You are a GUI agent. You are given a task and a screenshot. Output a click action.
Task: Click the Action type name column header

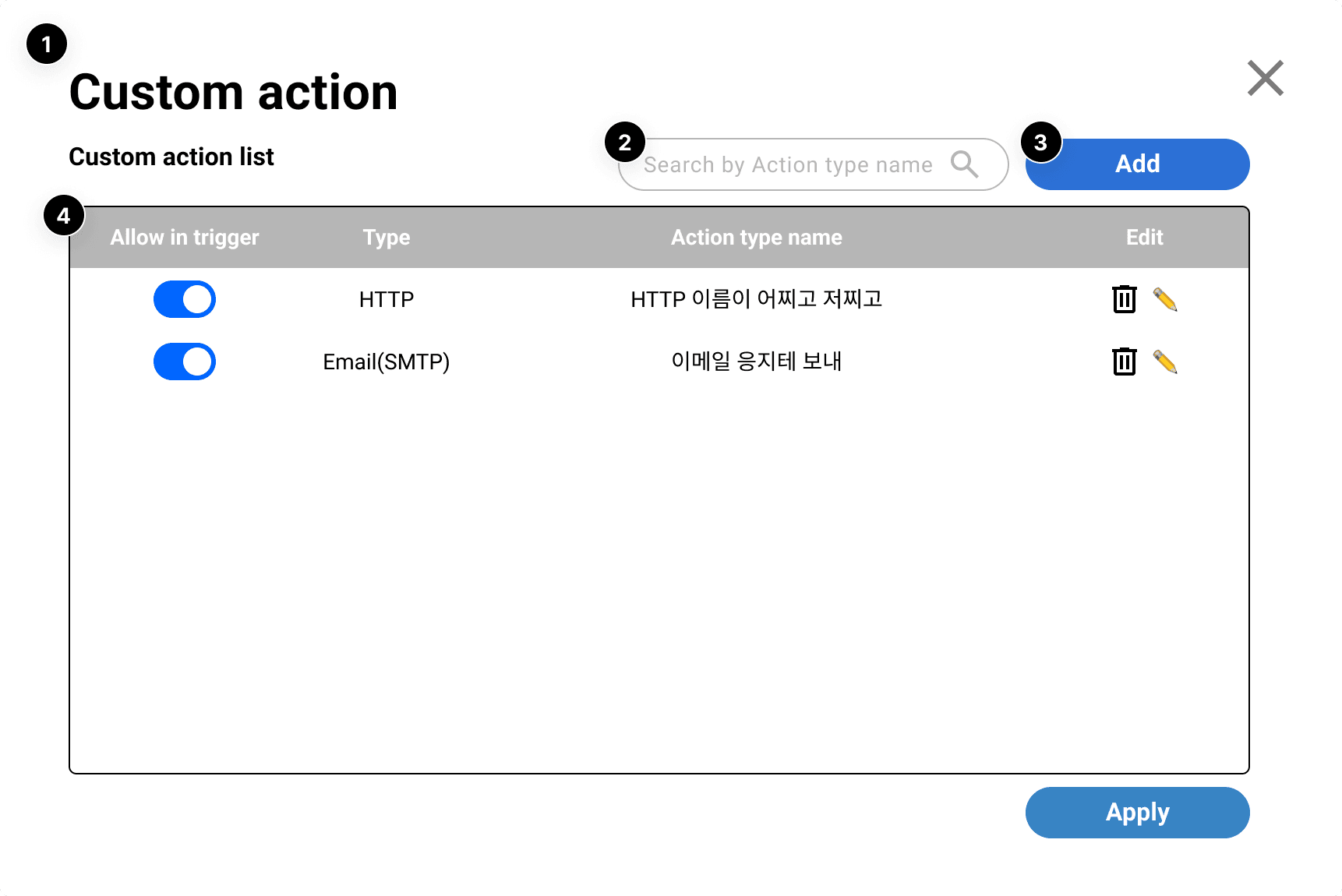(x=757, y=237)
